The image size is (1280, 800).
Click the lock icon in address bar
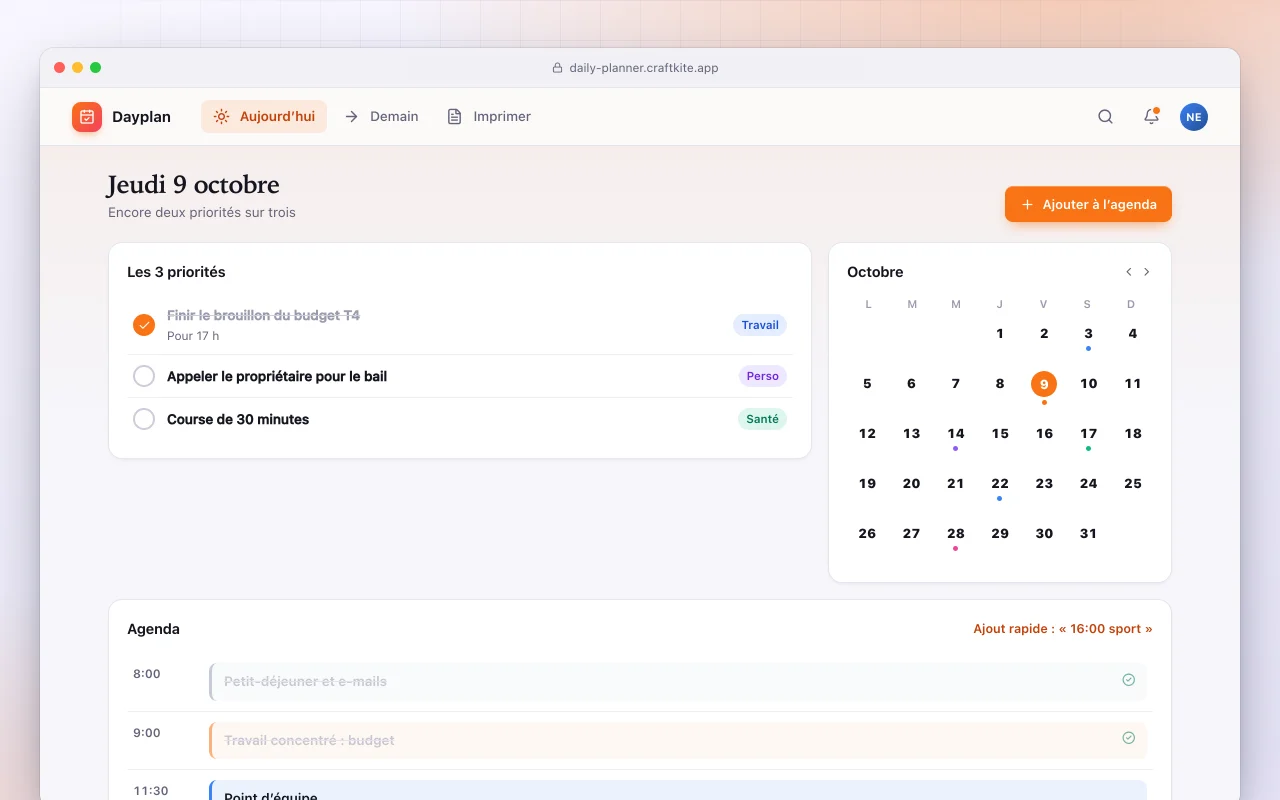click(558, 68)
